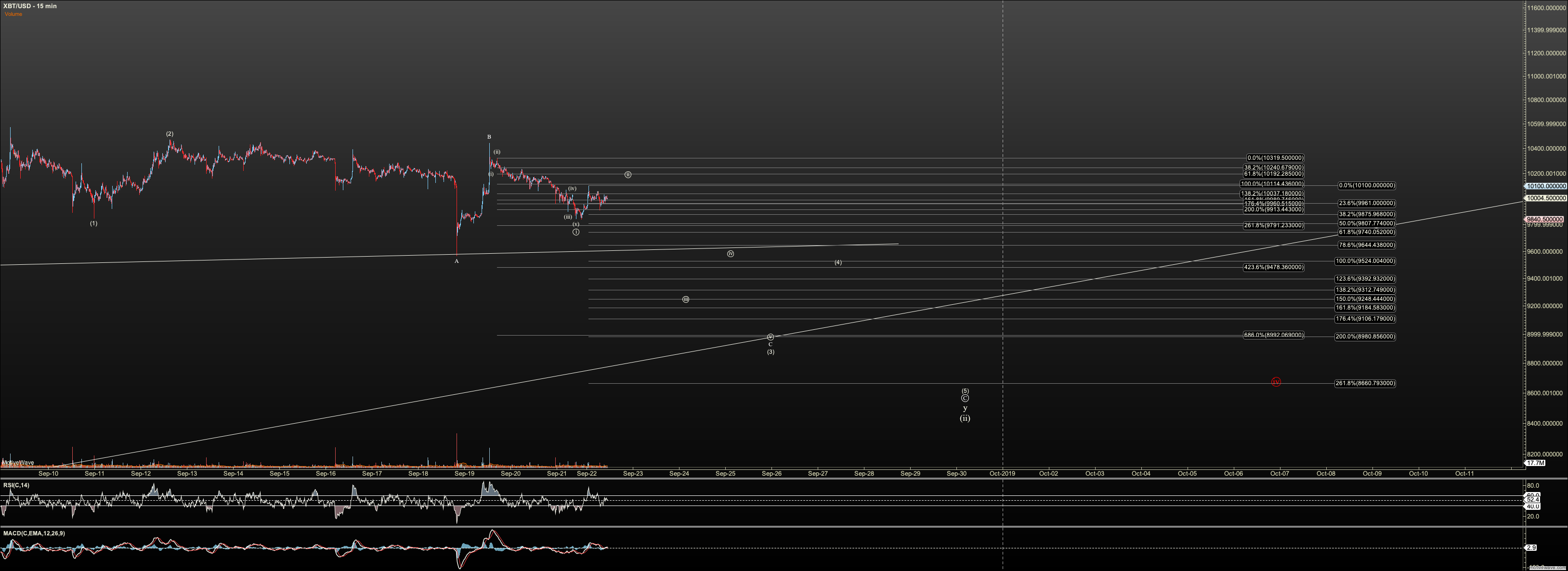This screenshot has height=571, width=1568.
Task: Click the 261.8%(8660.793000) Fibonacci label
Action: (x=1365, y=384)
